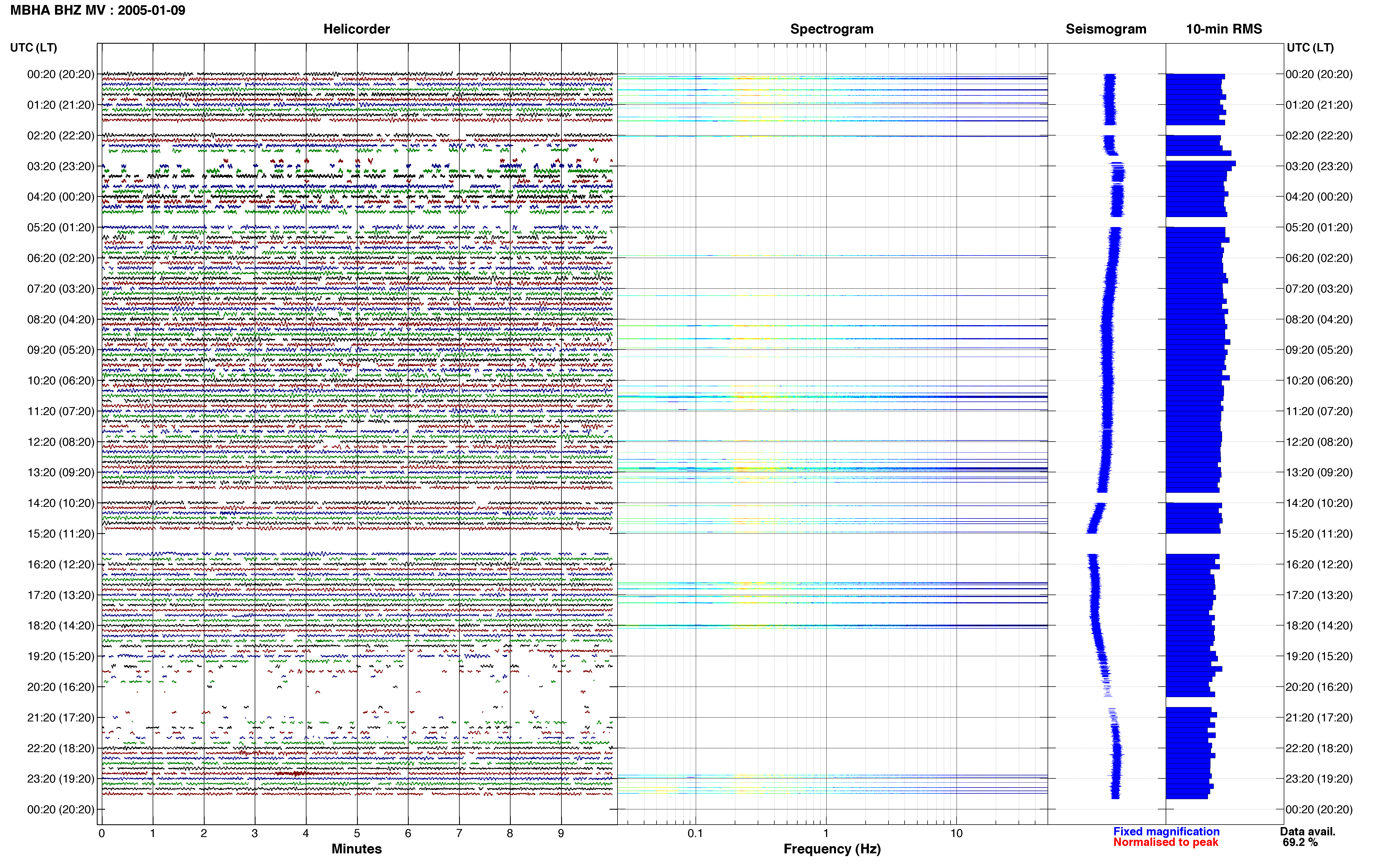Click the 'Minutes' x-axis label
Viewport: 1388px width, 868px height.
tap(356, 848)
